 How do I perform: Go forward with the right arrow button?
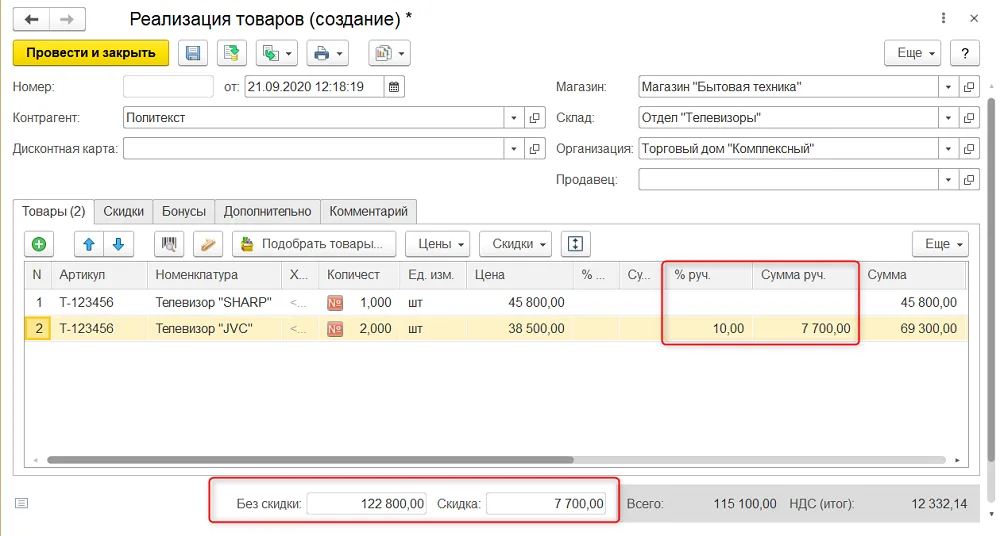click(x=67, y=19)
